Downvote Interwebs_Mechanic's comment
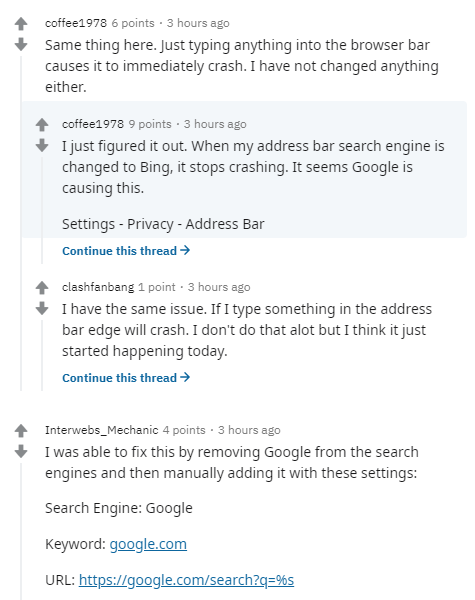475x600 pixels. click(x=21, y=452)
